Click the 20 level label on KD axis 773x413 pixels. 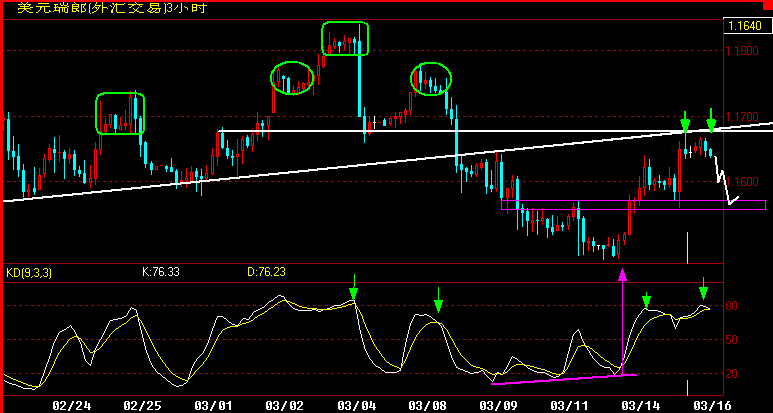click(x=732, y=374)
